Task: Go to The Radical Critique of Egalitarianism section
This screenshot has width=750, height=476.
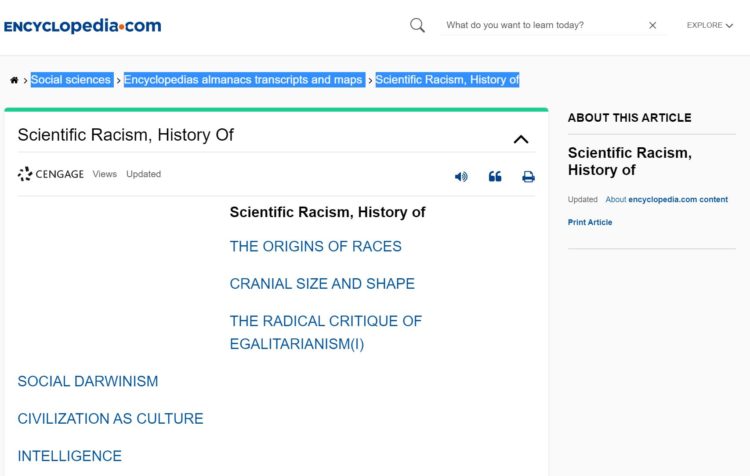Action: [326, 332]
